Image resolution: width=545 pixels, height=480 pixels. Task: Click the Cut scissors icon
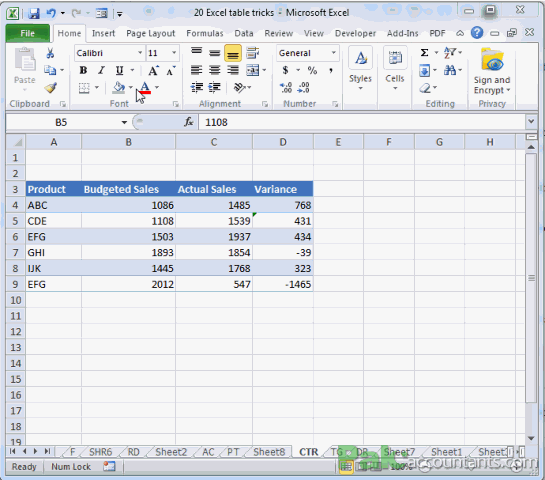click(50, 53)
